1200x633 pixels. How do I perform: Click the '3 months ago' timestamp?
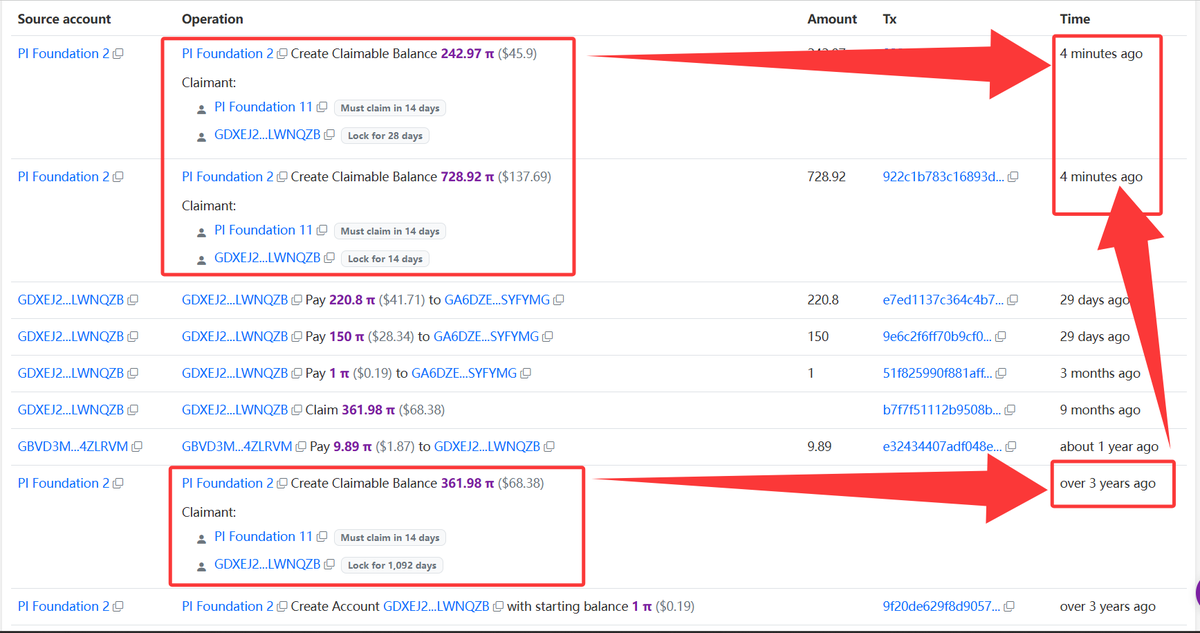[x=1100, y=374]
